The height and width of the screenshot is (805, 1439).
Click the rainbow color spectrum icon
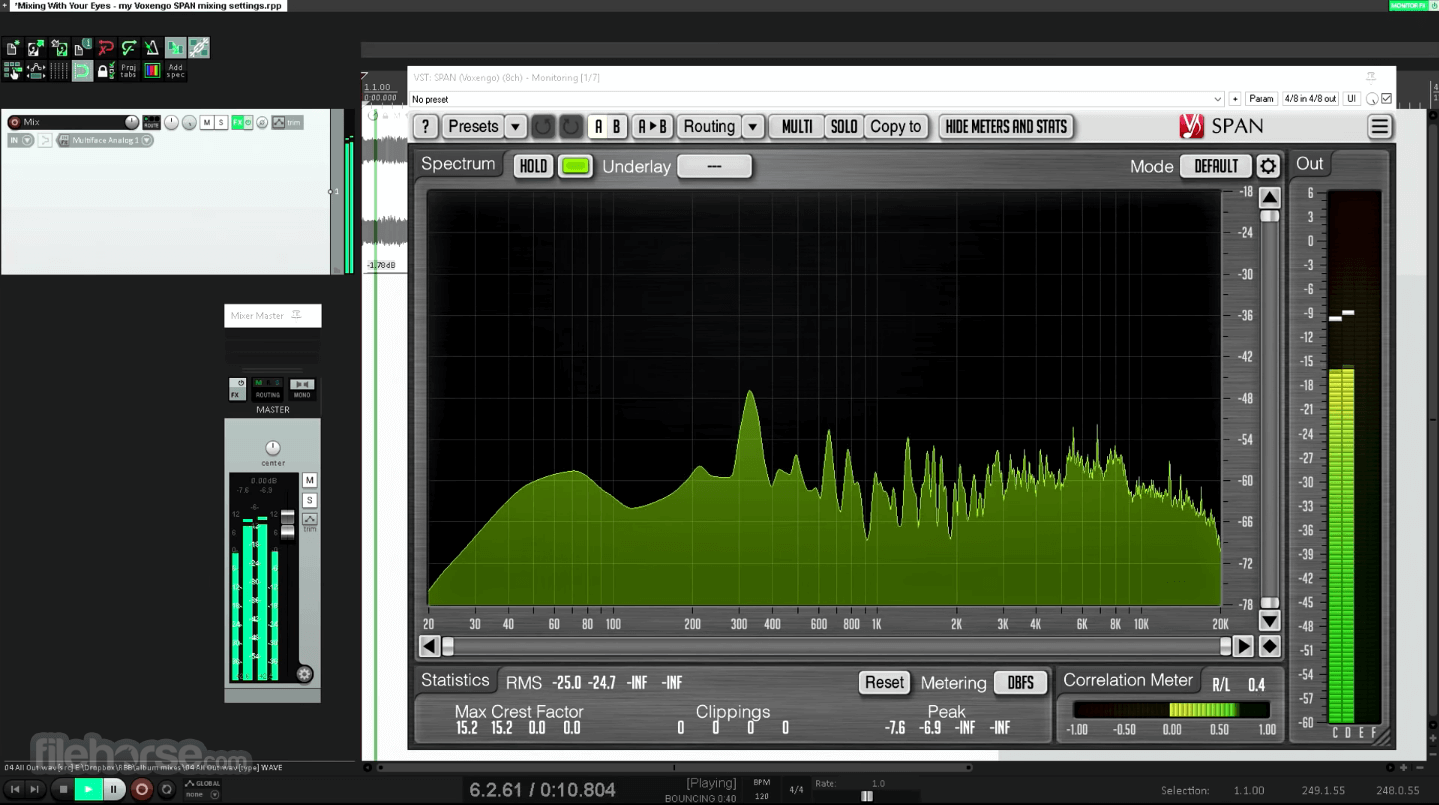[152, 70]
